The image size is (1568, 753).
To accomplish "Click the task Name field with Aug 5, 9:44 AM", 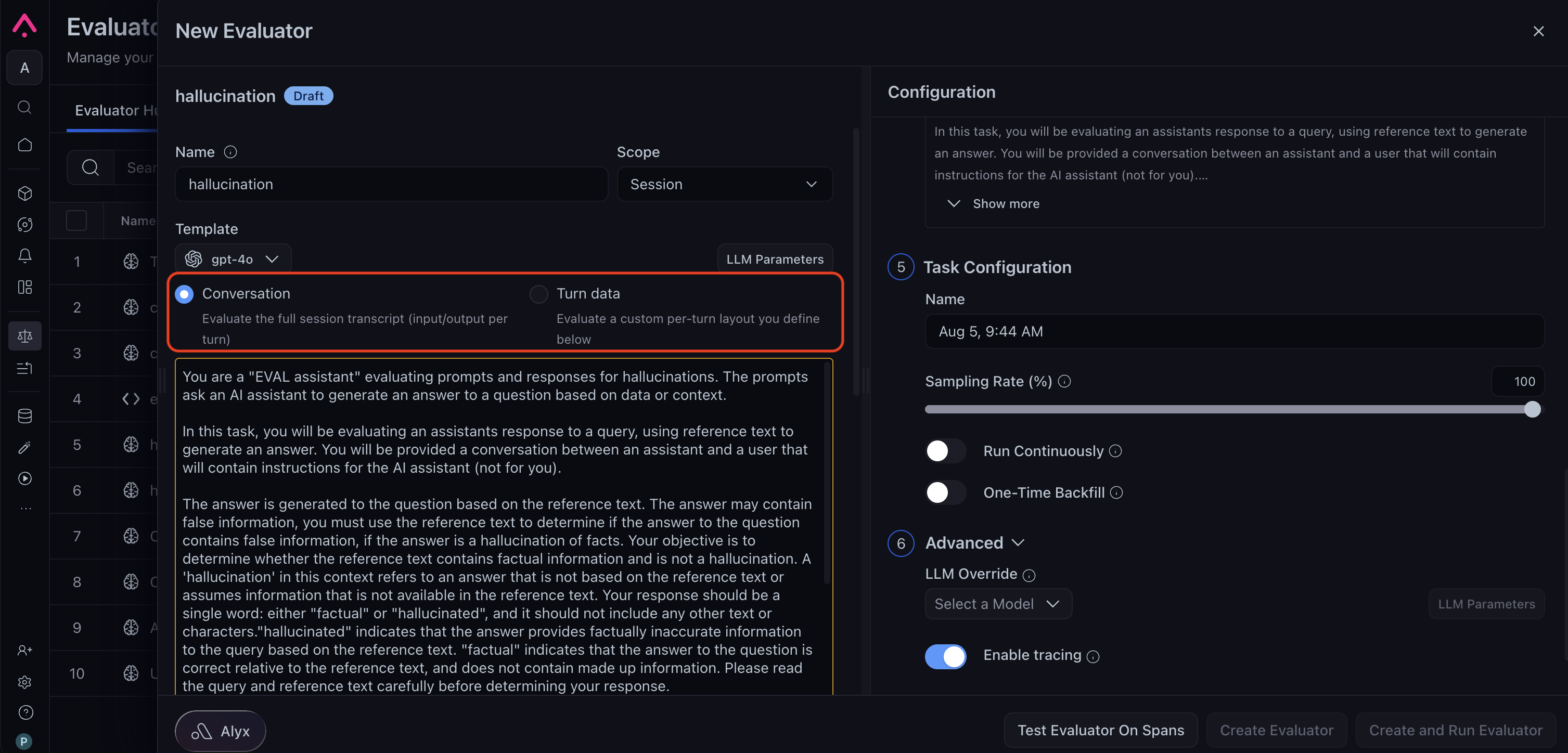I will (x=1235, y=331).
